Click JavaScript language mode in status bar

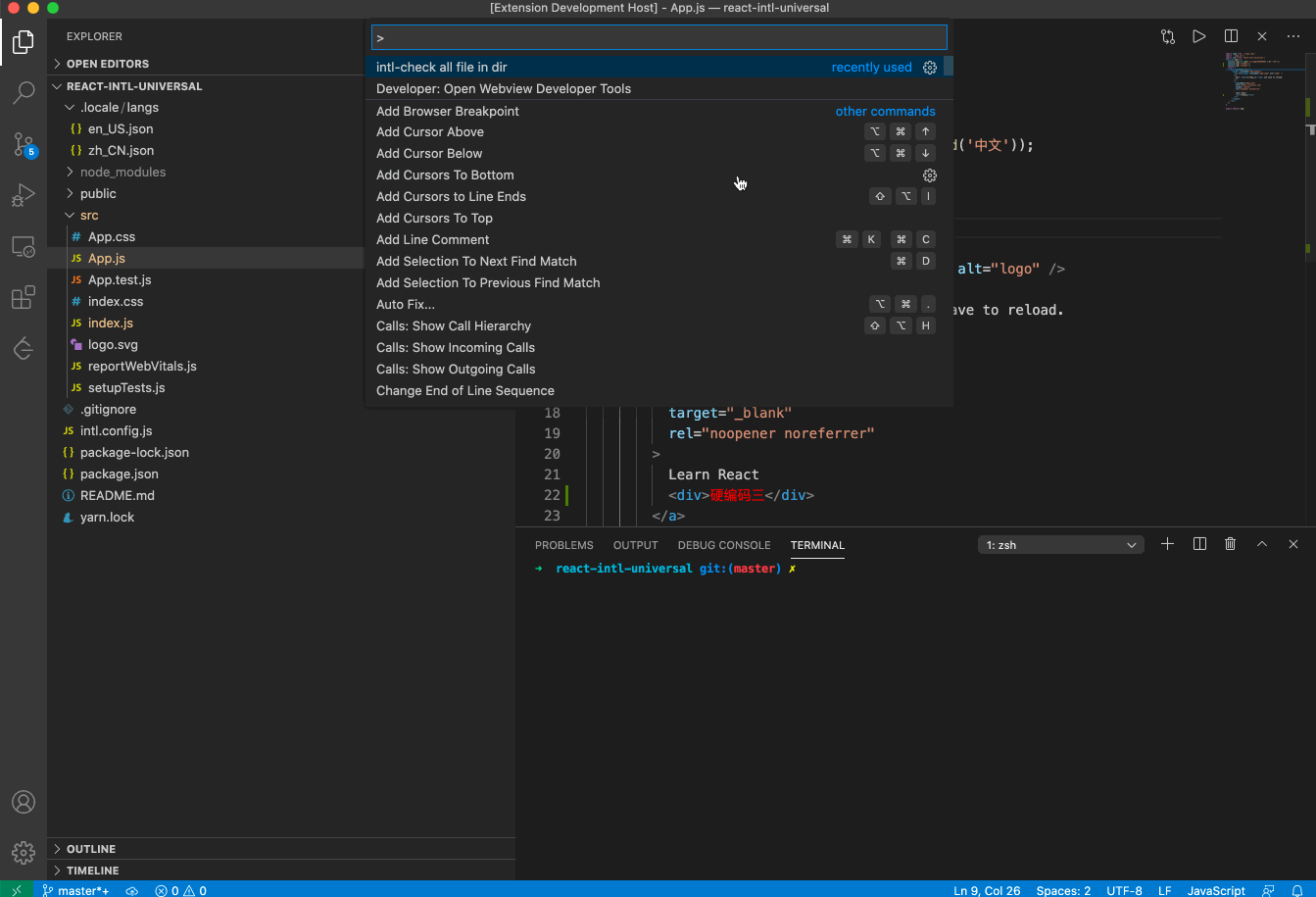(1215, 890)
